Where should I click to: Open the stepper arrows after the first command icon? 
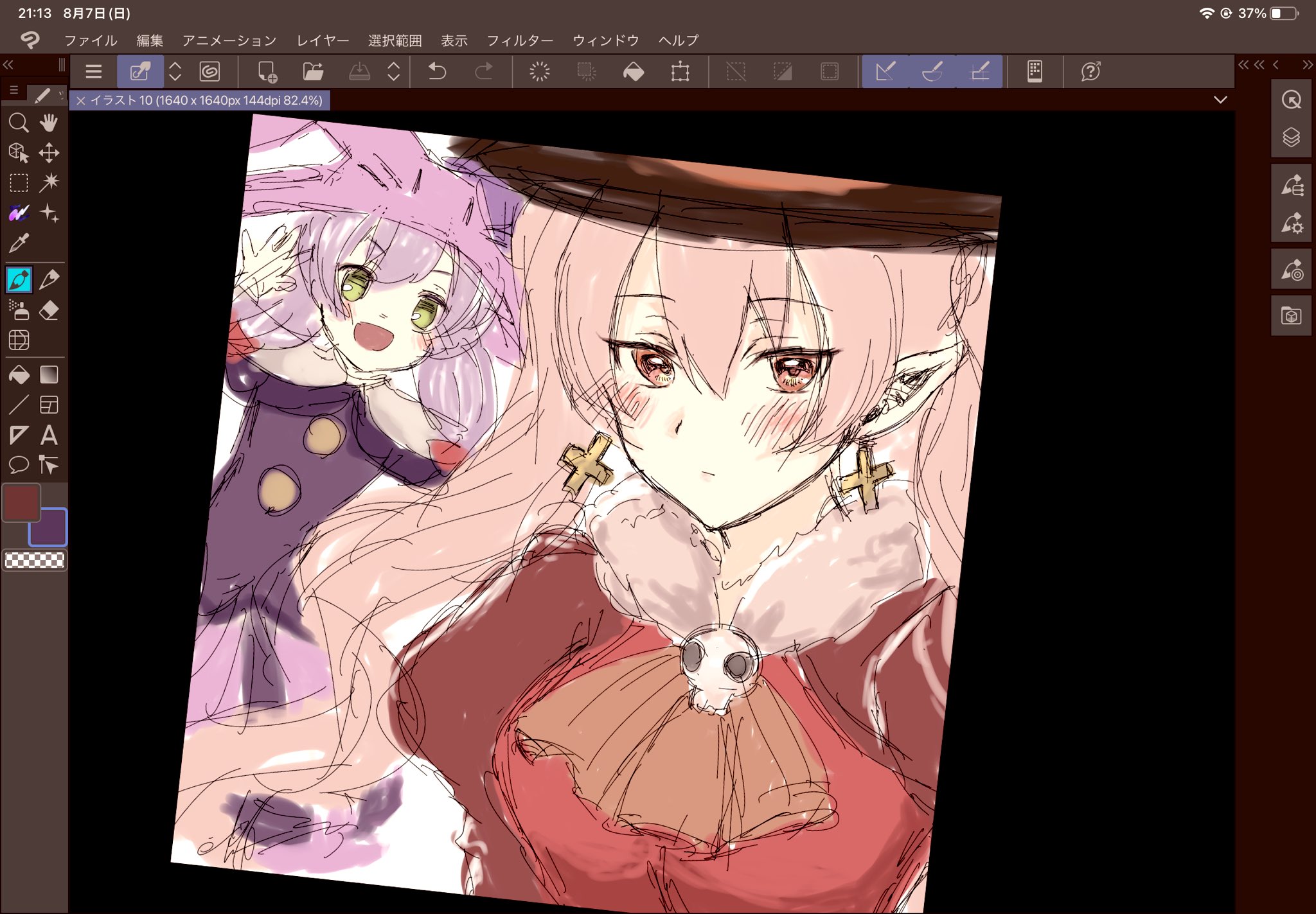pyautogui.click(x=175, y=71)
